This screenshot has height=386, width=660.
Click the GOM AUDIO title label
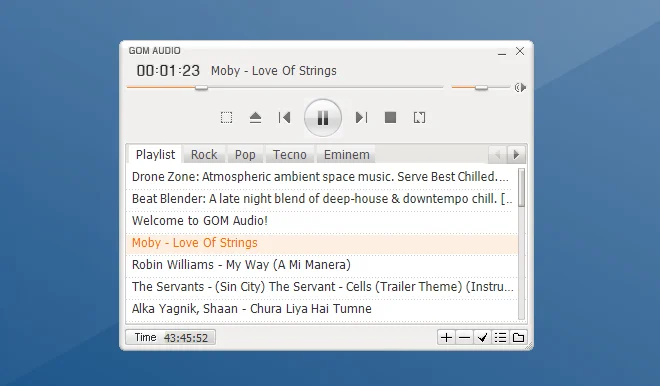pos(154,51)
